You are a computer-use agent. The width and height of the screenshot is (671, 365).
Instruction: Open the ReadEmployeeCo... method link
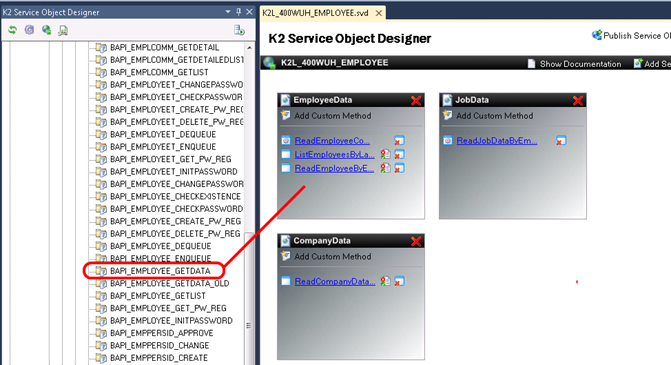(x=332, y=141)
